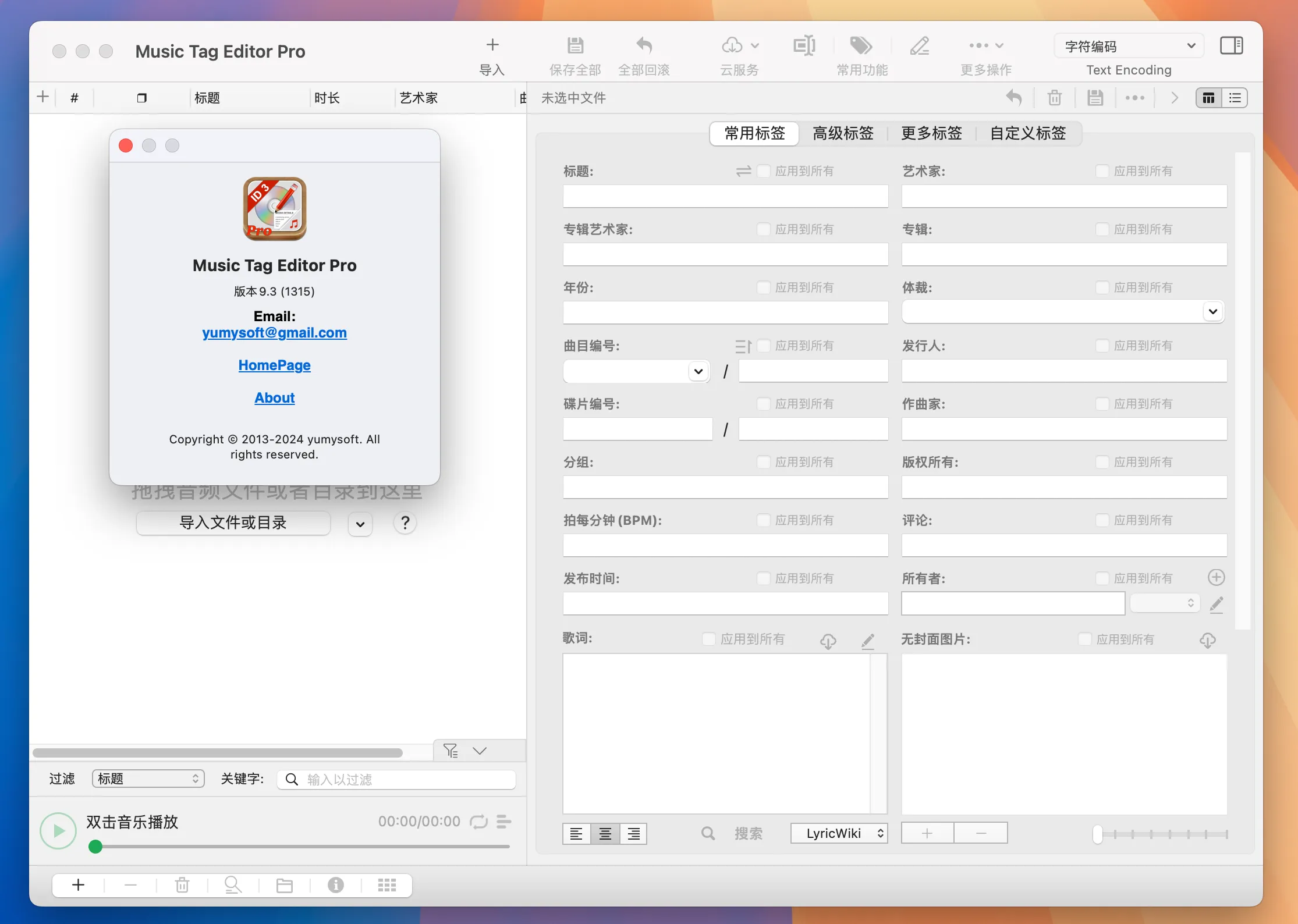Open the 字符编码 Text Encoding dropdown
1298x924 pixels.
(1129, 46)
